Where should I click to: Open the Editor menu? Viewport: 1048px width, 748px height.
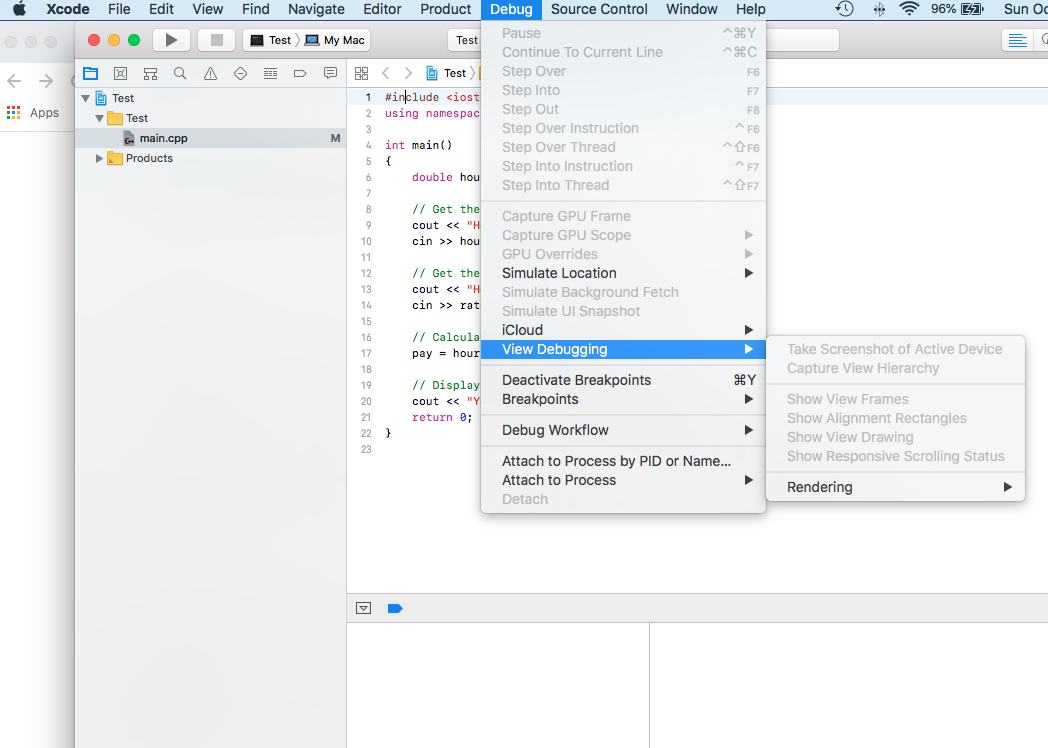coord(382,9)
